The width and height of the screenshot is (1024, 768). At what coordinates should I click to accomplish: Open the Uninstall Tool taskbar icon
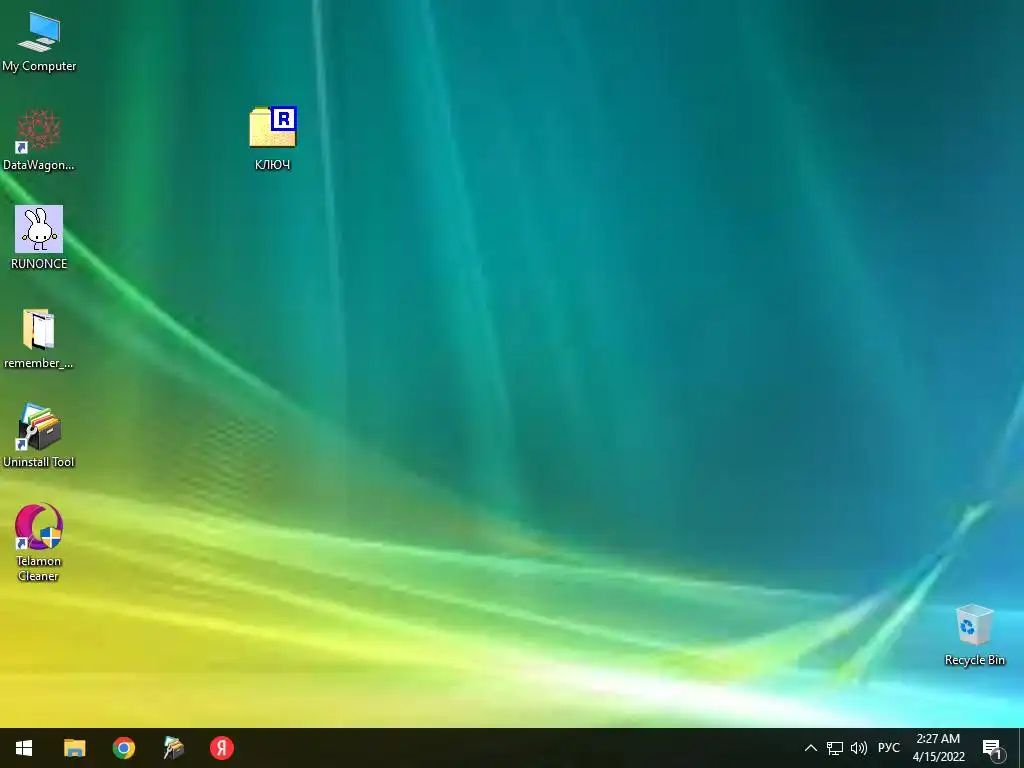point(173,748)
